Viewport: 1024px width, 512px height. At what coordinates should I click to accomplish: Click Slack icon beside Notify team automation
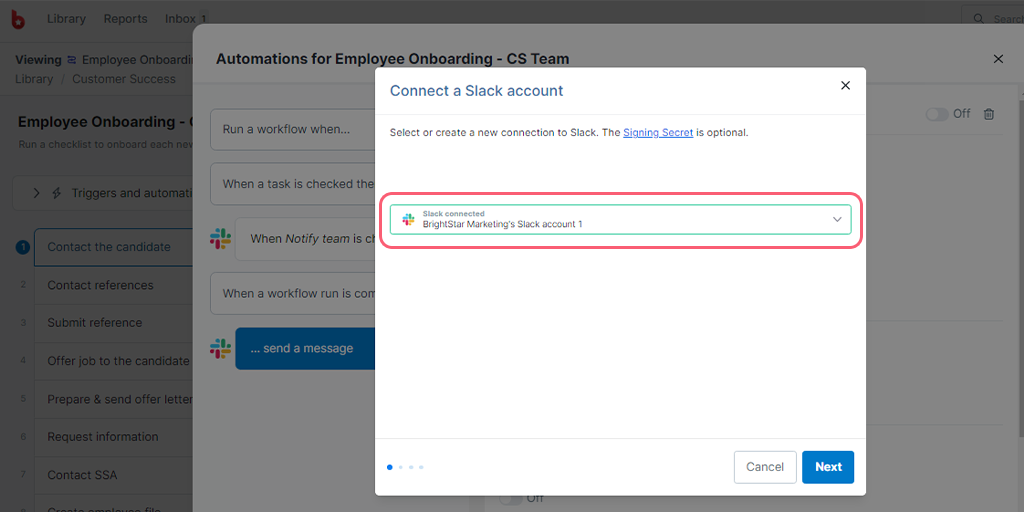[220, 238]
